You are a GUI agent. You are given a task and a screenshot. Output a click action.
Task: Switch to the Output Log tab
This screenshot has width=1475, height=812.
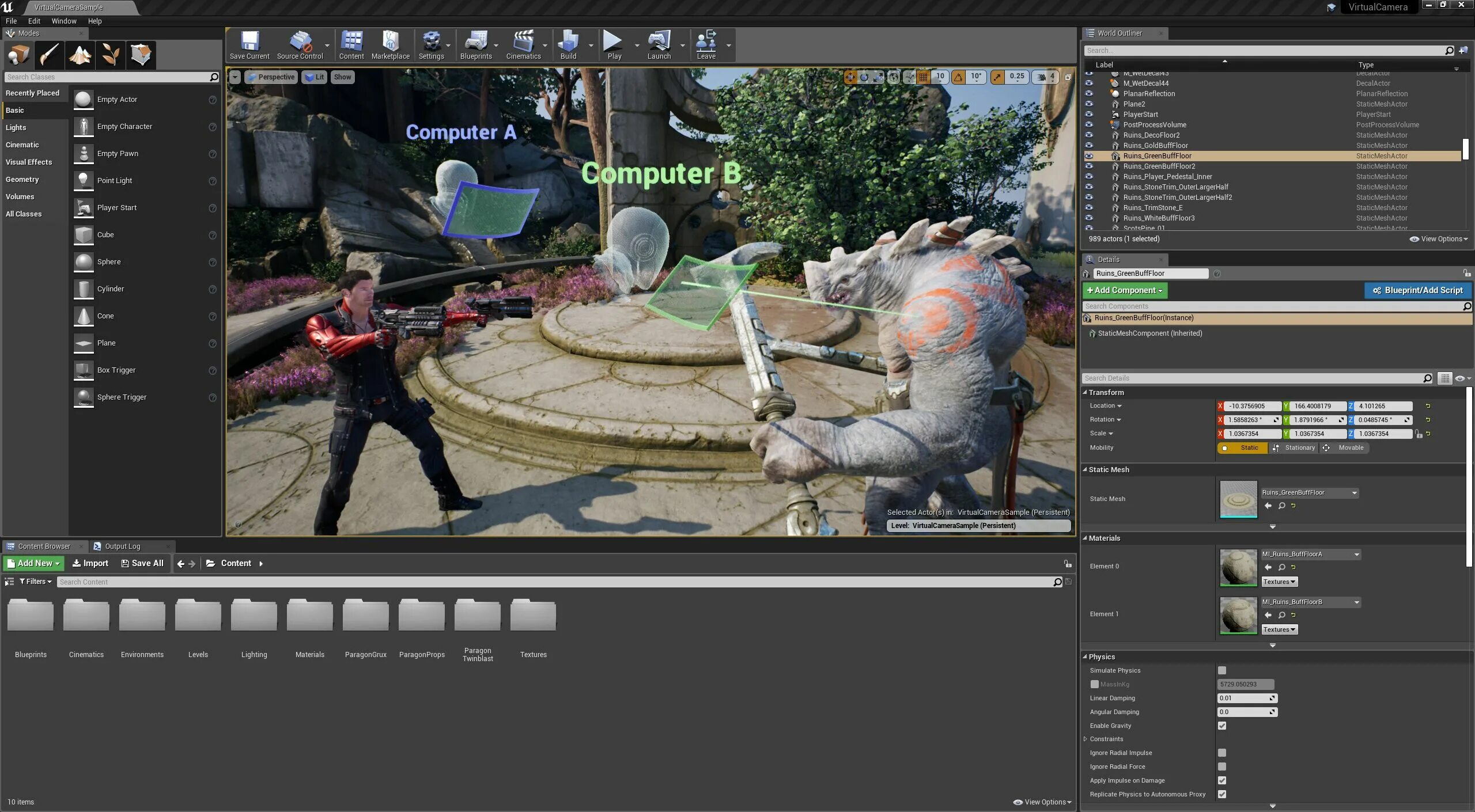[122, 547]
